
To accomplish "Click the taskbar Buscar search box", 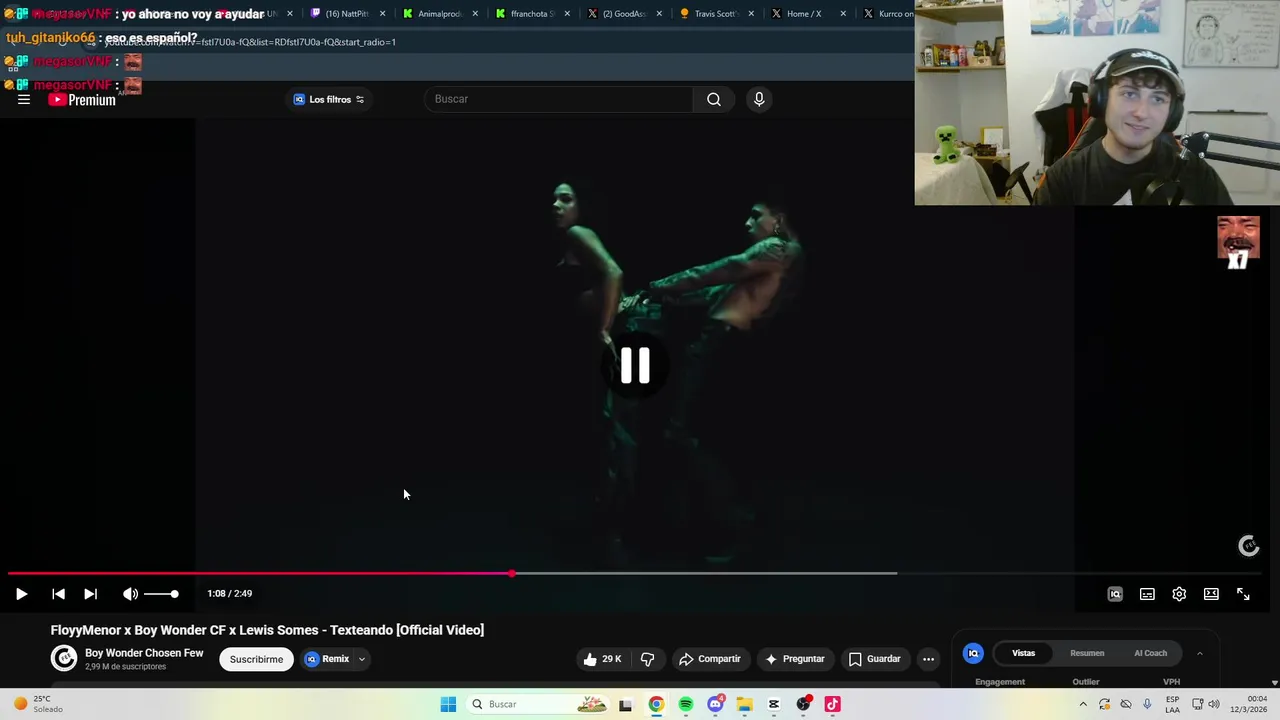I will (x=538, y=704).
